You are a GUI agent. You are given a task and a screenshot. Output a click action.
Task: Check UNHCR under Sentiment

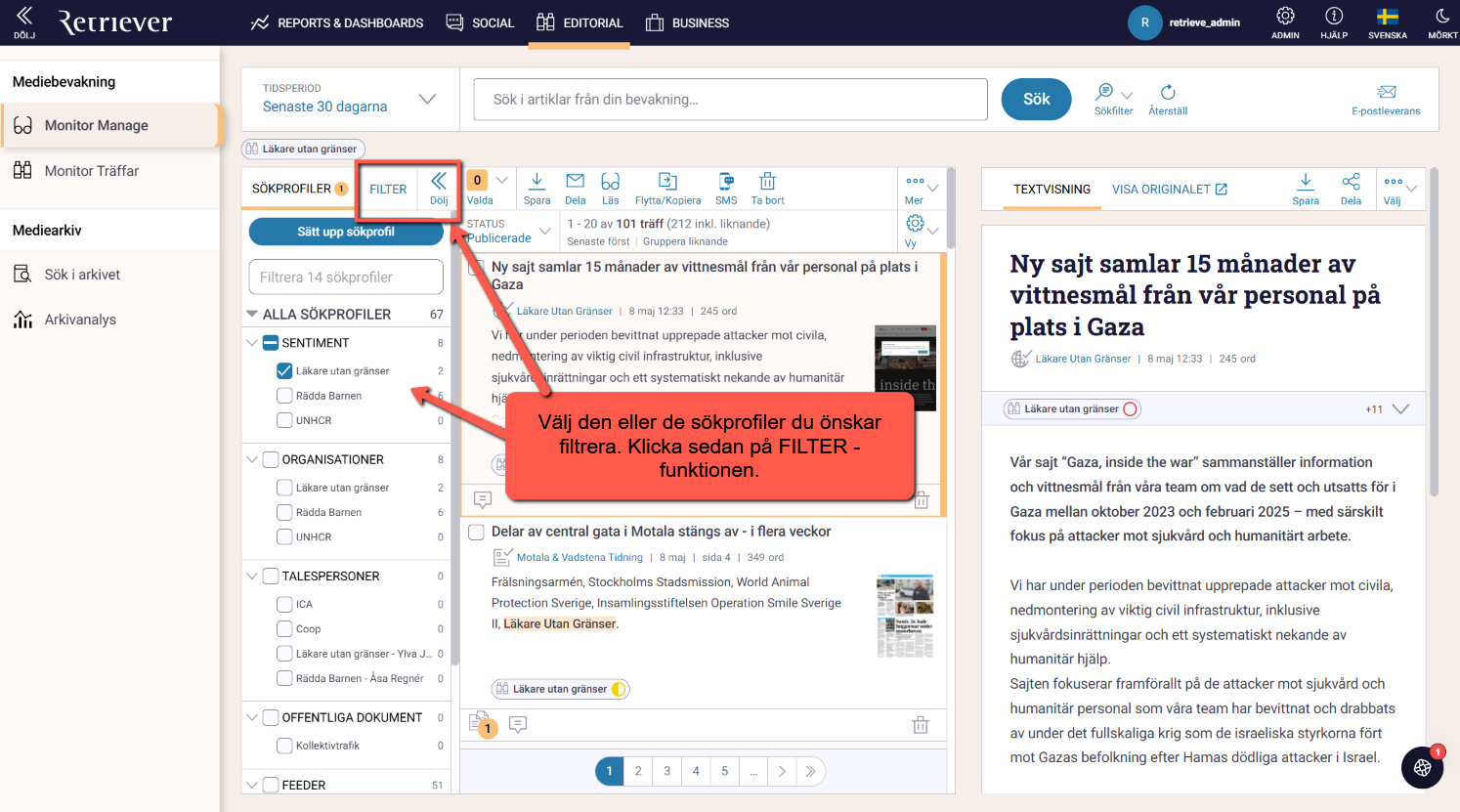(x=284, y=420)
